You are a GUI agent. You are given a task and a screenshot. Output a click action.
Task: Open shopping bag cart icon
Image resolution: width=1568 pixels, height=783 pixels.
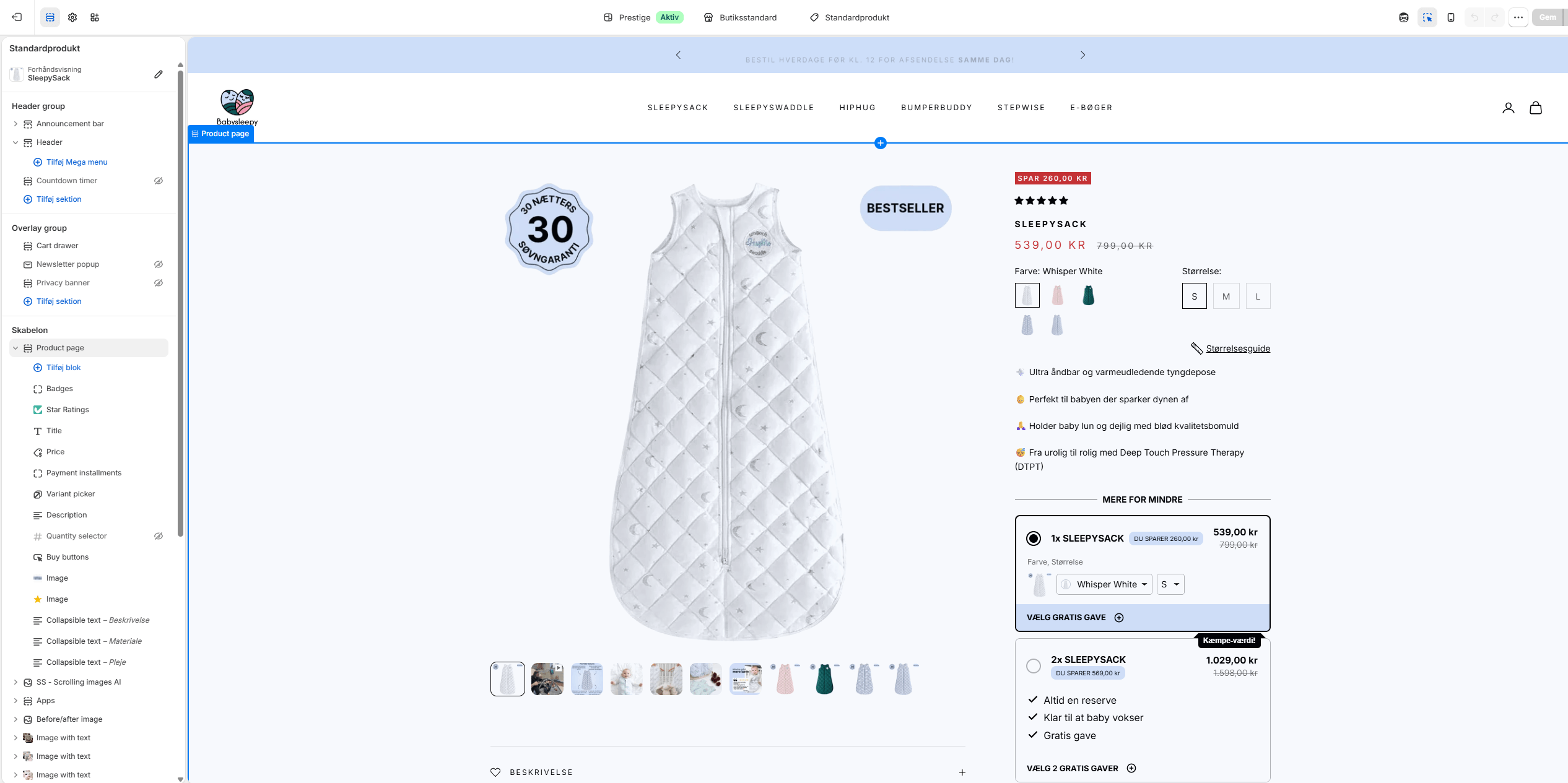point(1536,108)
